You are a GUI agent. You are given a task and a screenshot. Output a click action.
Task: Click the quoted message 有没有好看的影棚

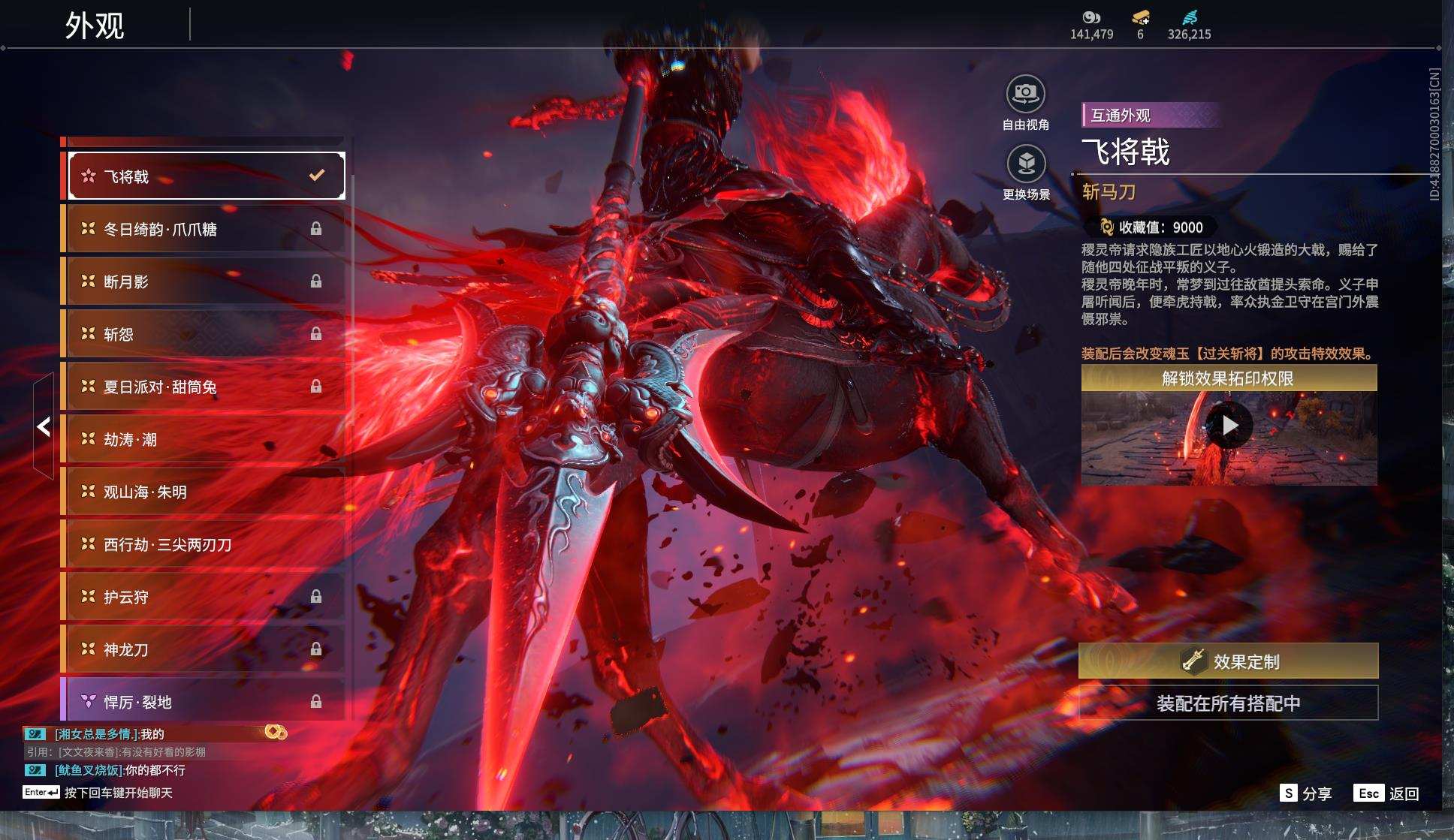(x=164, y=751)
